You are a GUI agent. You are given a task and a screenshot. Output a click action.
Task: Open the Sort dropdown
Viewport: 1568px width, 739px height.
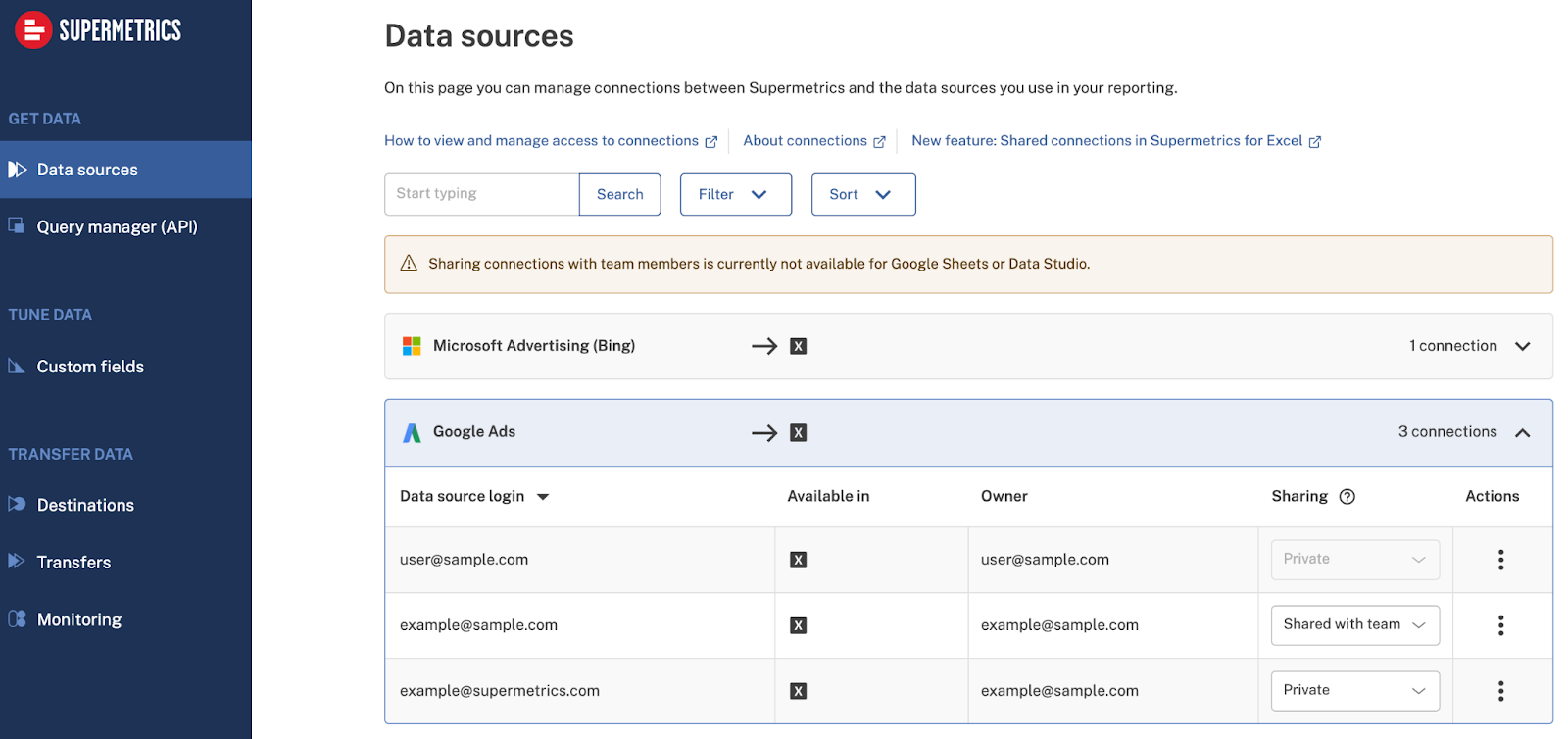coord(862,195)
